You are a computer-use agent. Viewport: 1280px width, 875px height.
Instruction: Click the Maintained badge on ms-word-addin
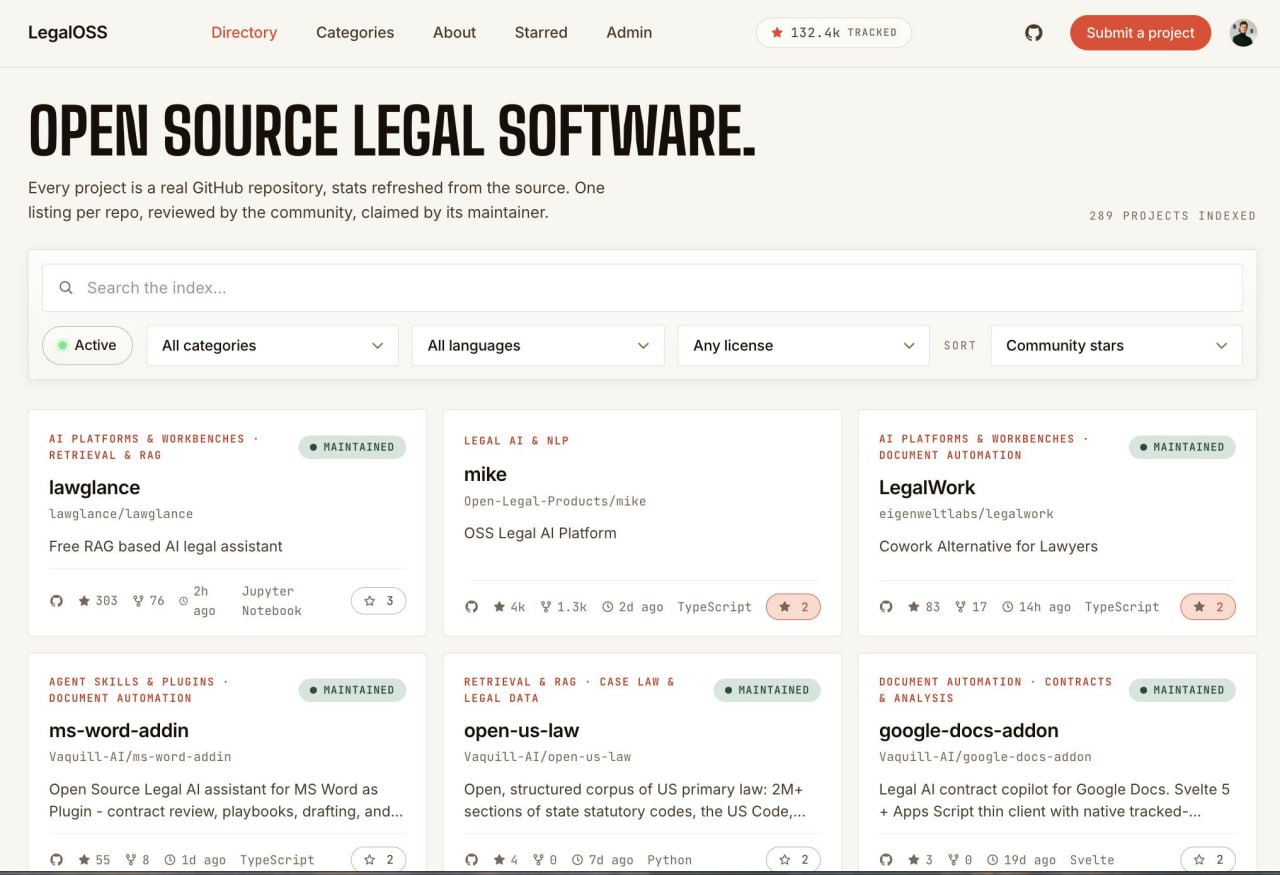[x=352, y=690]
